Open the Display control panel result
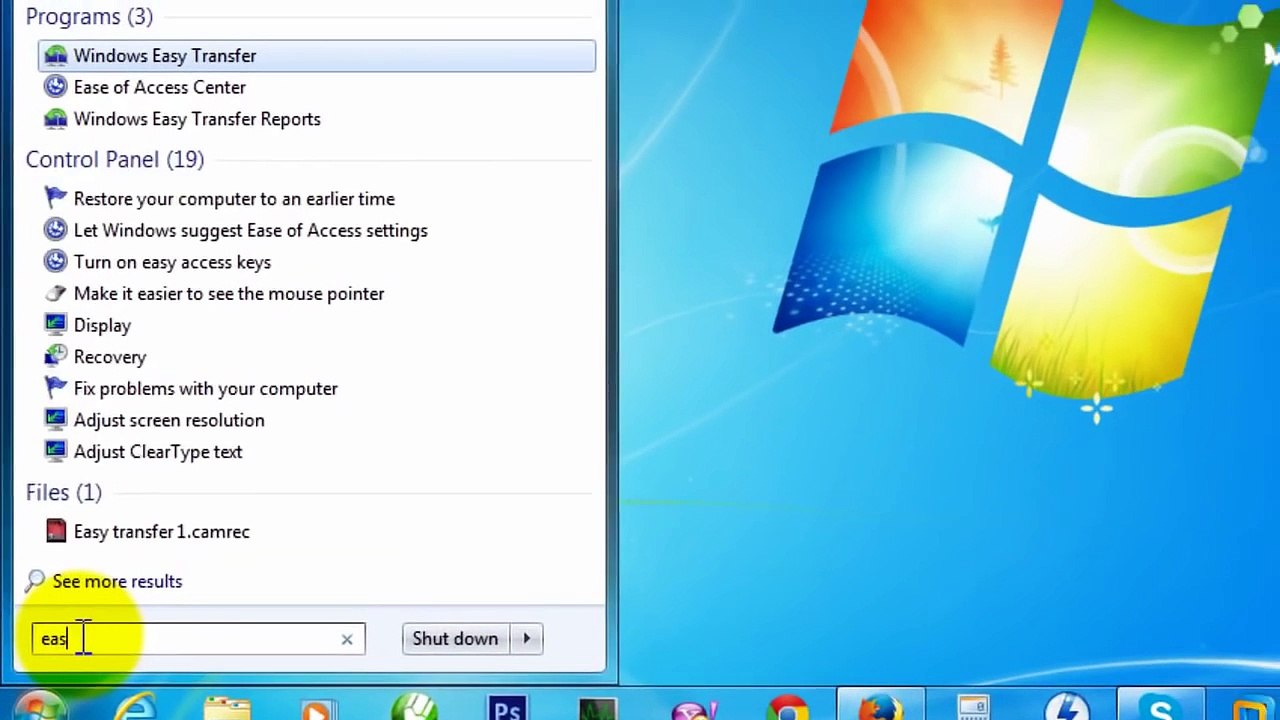The height and width of the screenshot is (720, 1280). [x=102, y=325]
